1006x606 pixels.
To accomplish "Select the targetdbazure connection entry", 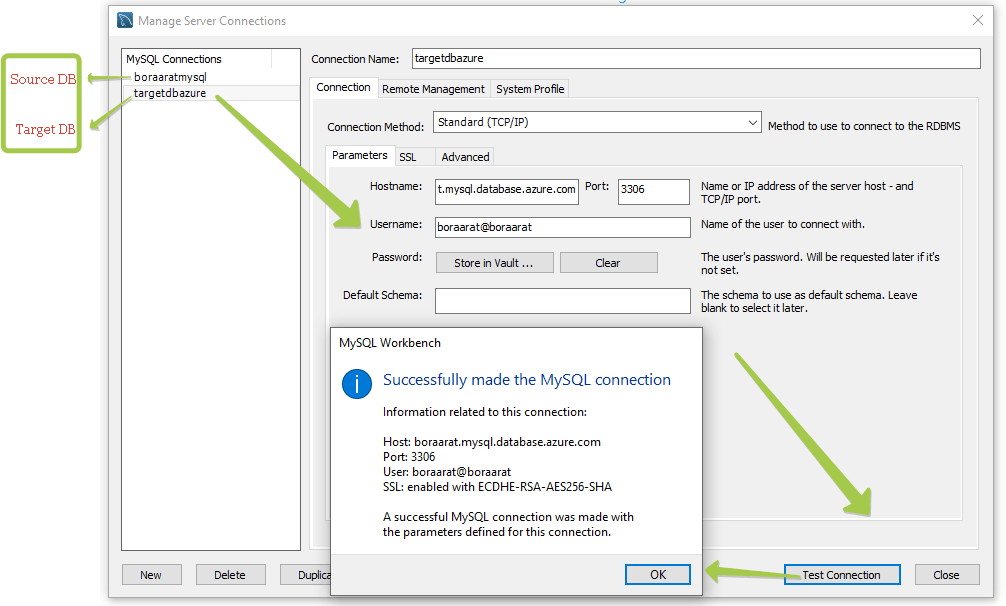I will point(170,93).
